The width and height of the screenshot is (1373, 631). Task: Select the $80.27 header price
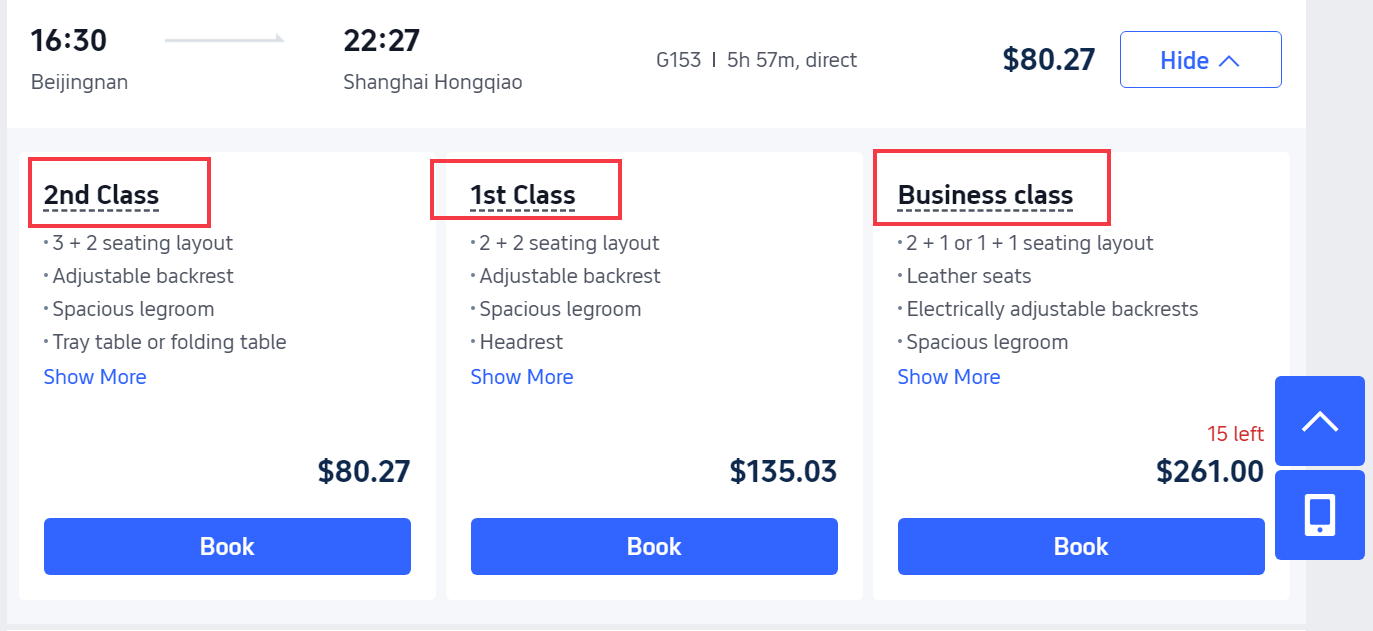[x=1049, y=59]
